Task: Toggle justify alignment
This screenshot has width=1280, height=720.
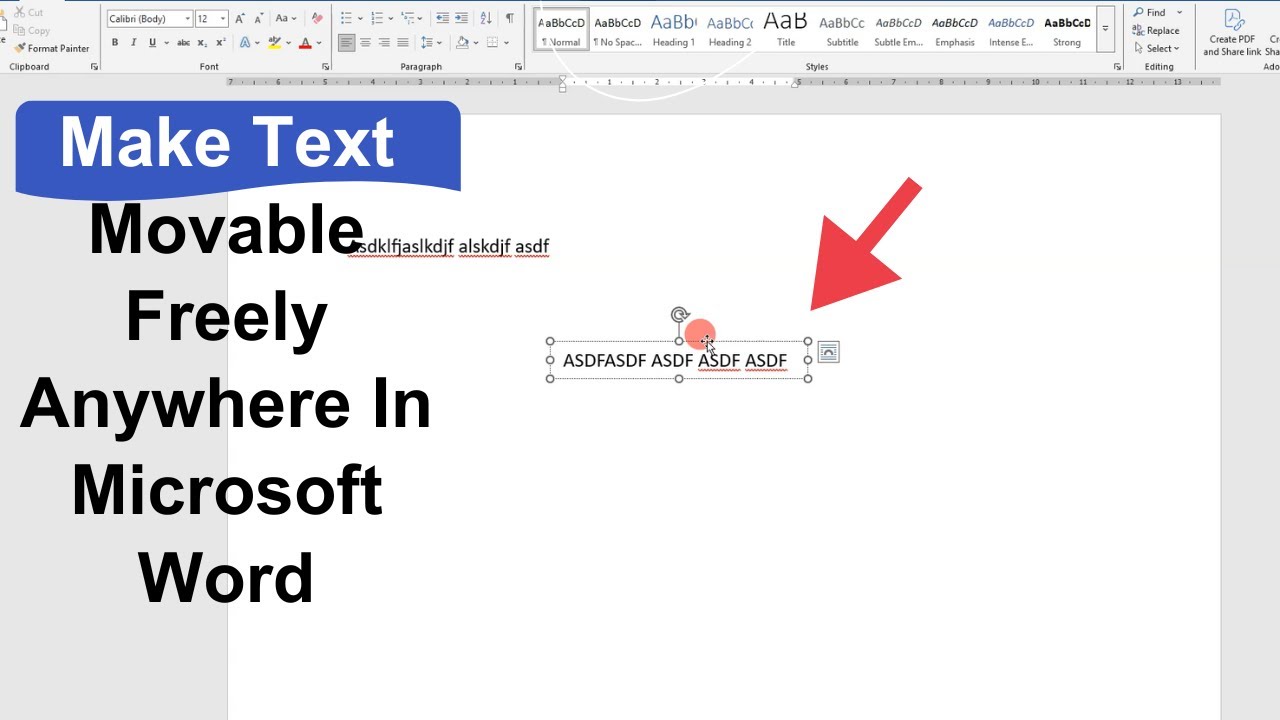Action: [x=403, y=42]
